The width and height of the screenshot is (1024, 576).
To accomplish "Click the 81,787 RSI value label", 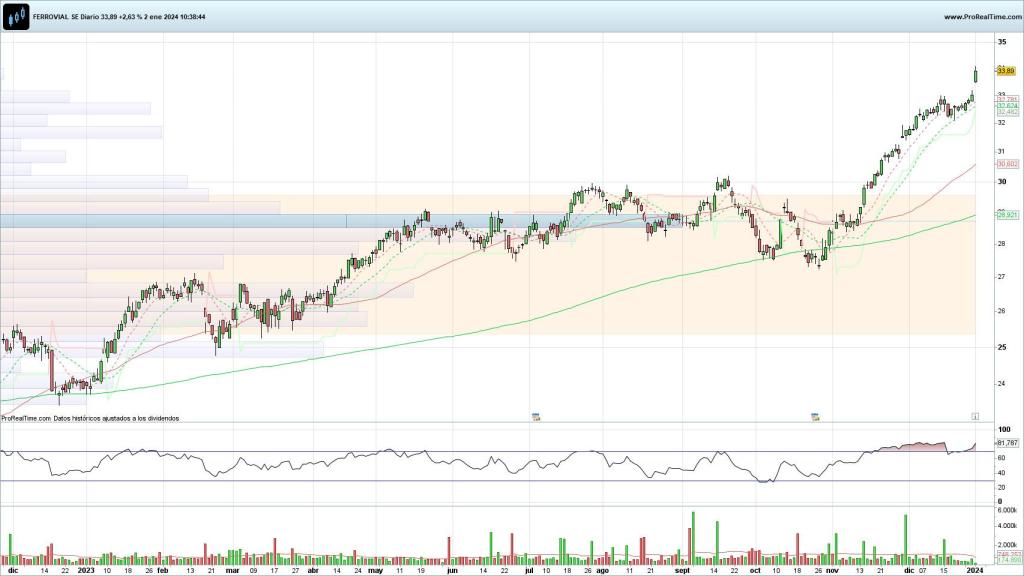I will click(x=1006, y=442).
